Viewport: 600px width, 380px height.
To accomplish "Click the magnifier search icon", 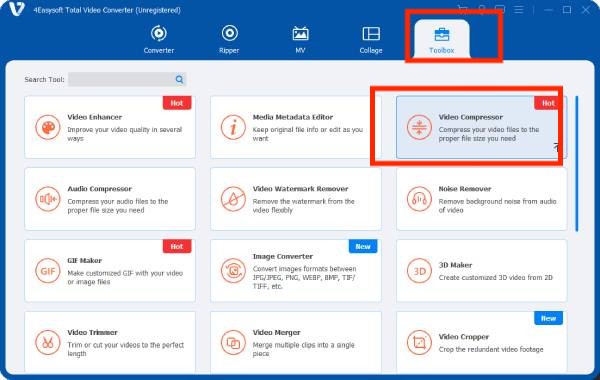I will pos(179,80).
